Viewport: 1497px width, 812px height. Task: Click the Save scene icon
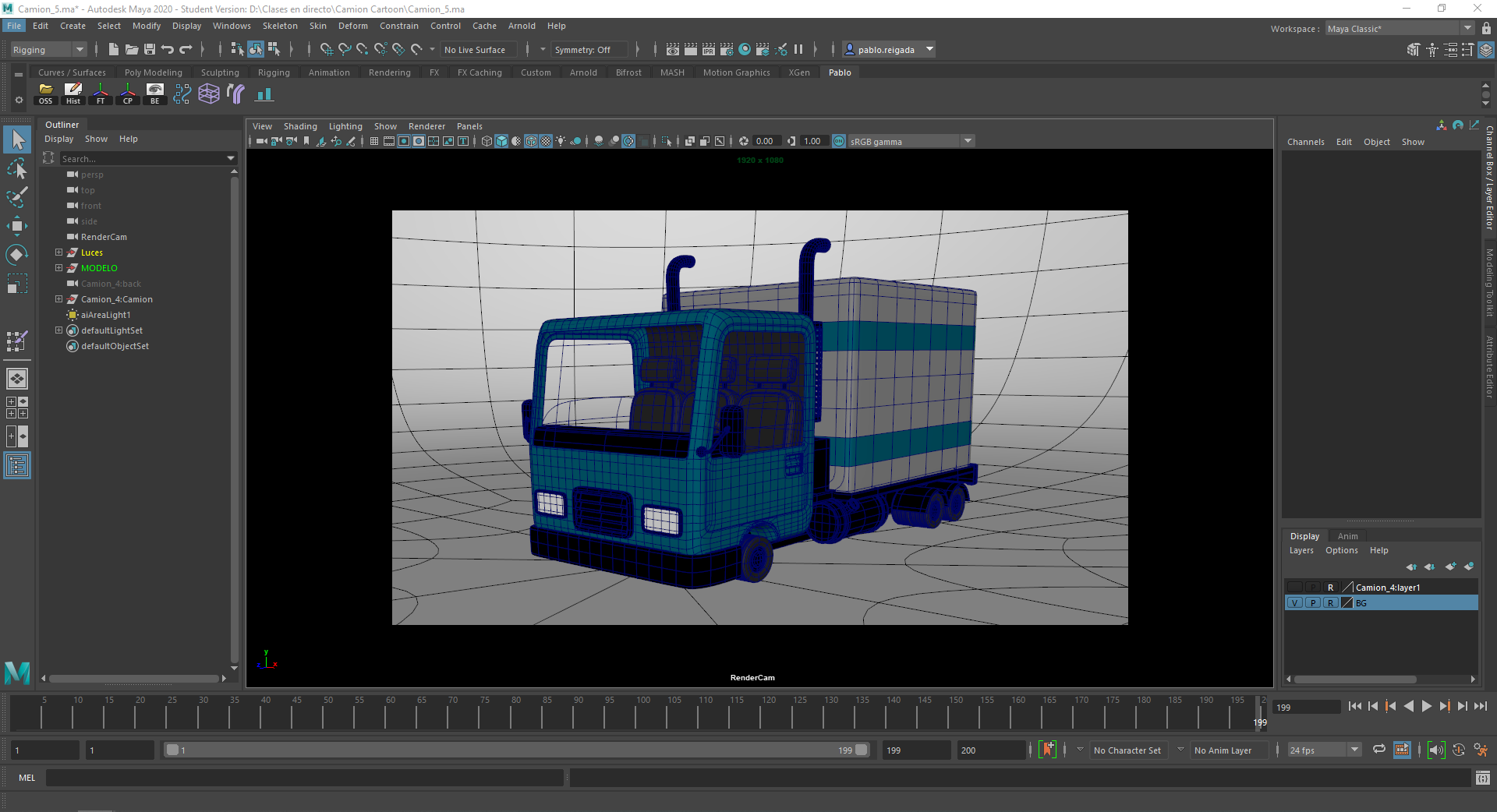[150, 49]
